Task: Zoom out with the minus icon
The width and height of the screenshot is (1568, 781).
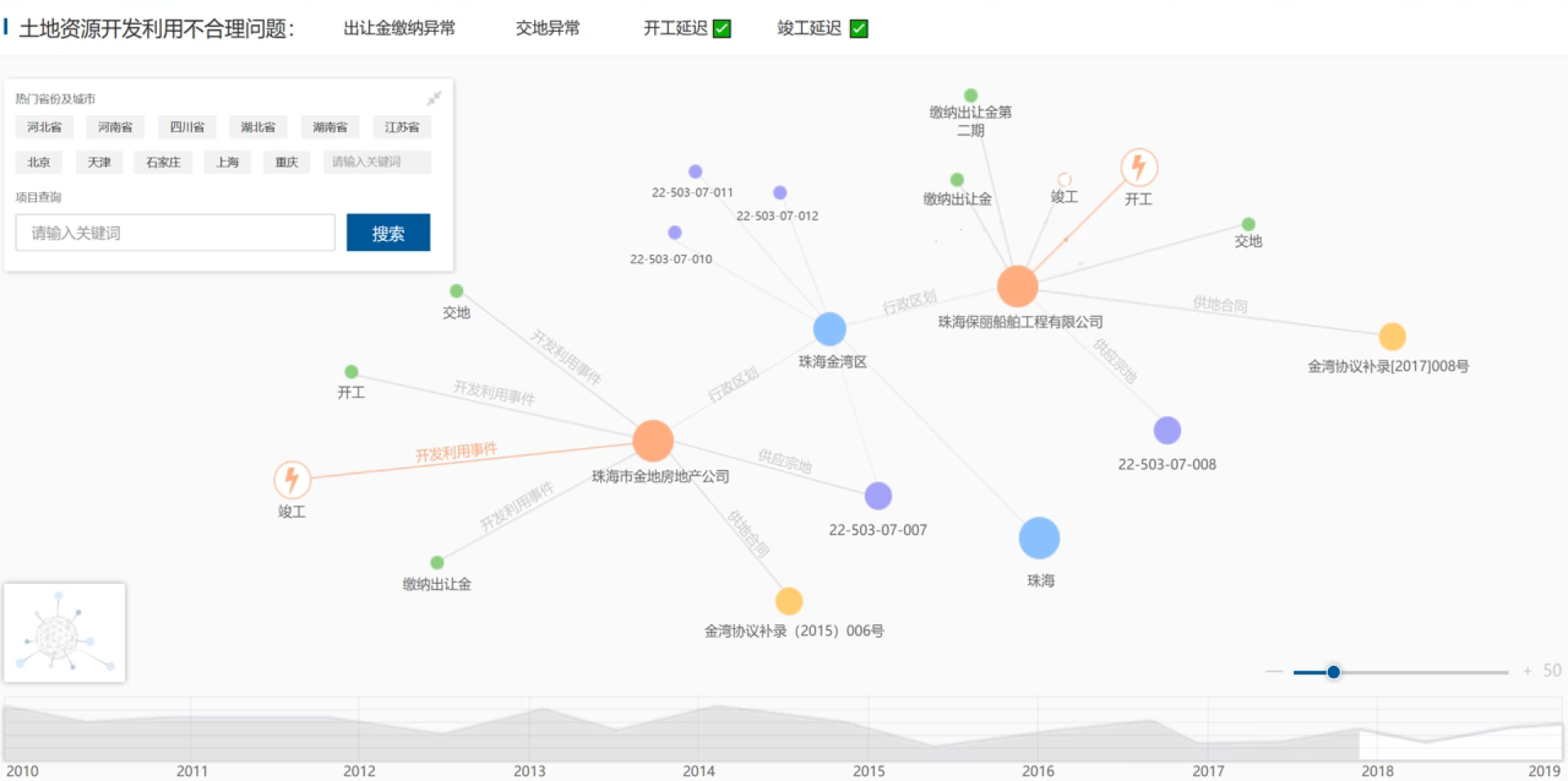Action: [1274, 672]
